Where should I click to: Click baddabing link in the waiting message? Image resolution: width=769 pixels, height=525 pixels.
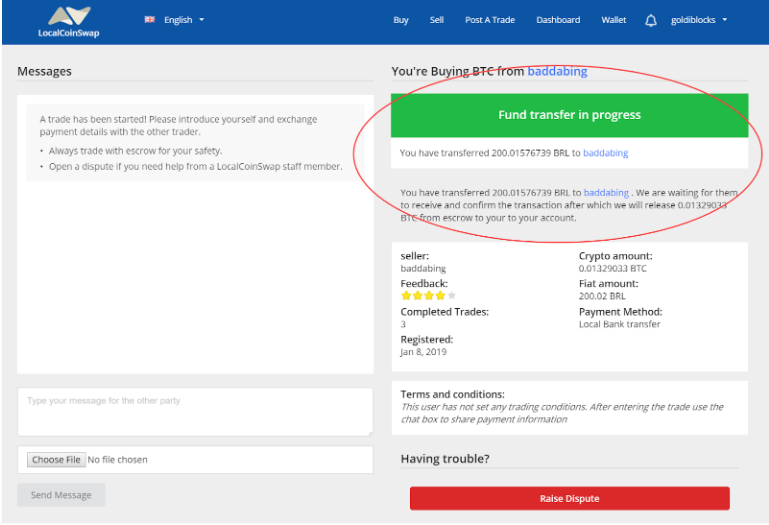606,192
